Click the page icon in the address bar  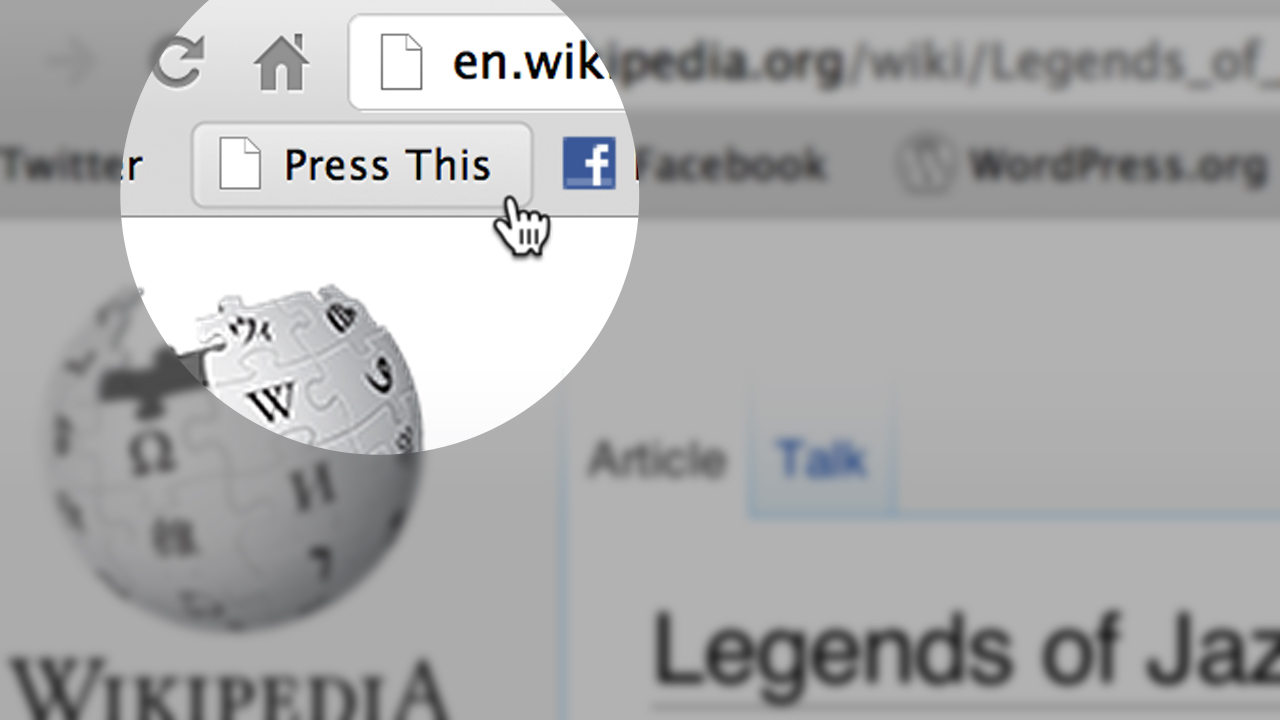[402, 63]
